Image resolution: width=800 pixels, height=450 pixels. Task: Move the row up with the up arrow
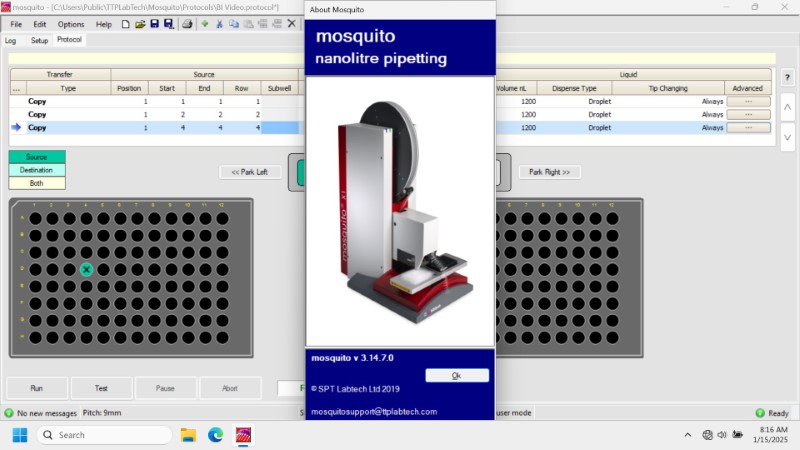coord(787,107)
